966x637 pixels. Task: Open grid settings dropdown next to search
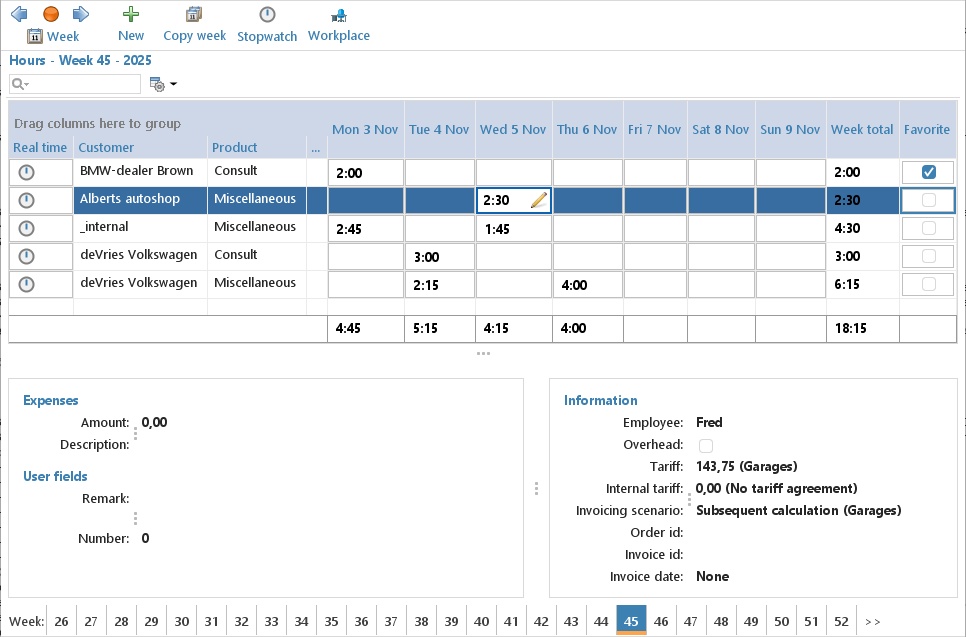click(163, 84)
